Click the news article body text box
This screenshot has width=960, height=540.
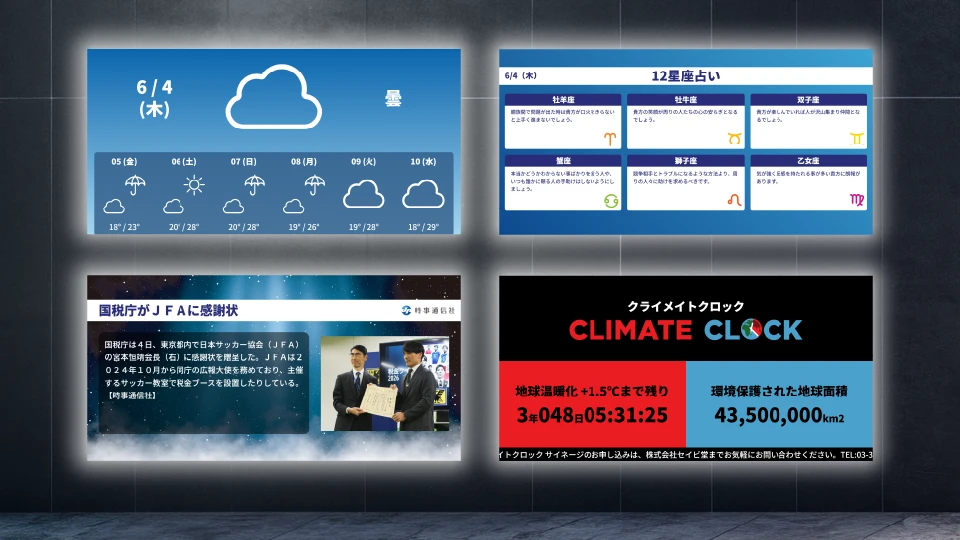(204, 383)
